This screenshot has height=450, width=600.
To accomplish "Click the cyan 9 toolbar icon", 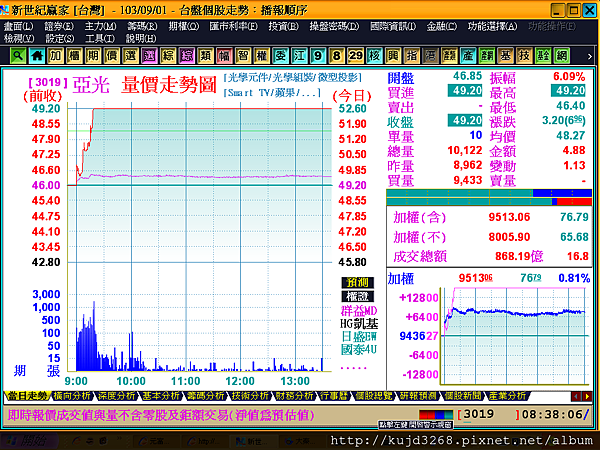I will (318, 56).
